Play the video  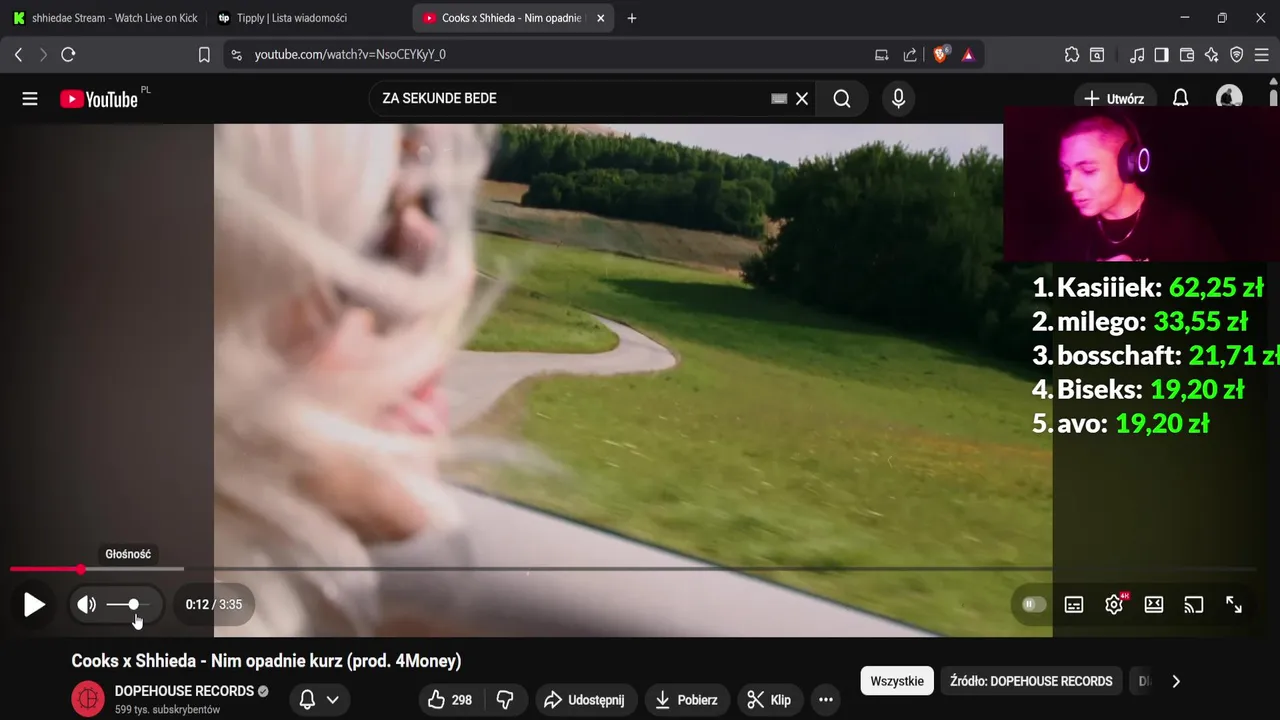point(34,604)
